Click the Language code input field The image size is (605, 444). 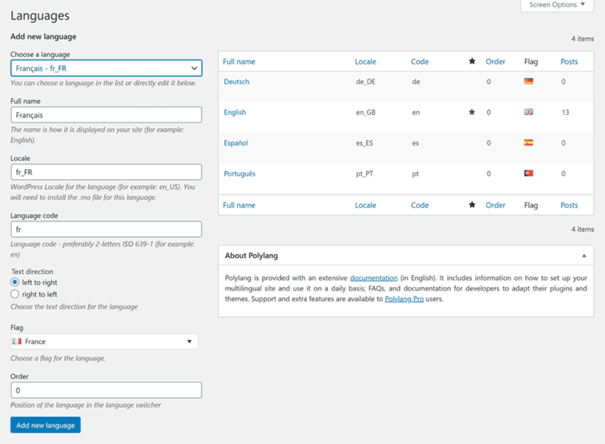pyautogui.click(x=106, y=229)
